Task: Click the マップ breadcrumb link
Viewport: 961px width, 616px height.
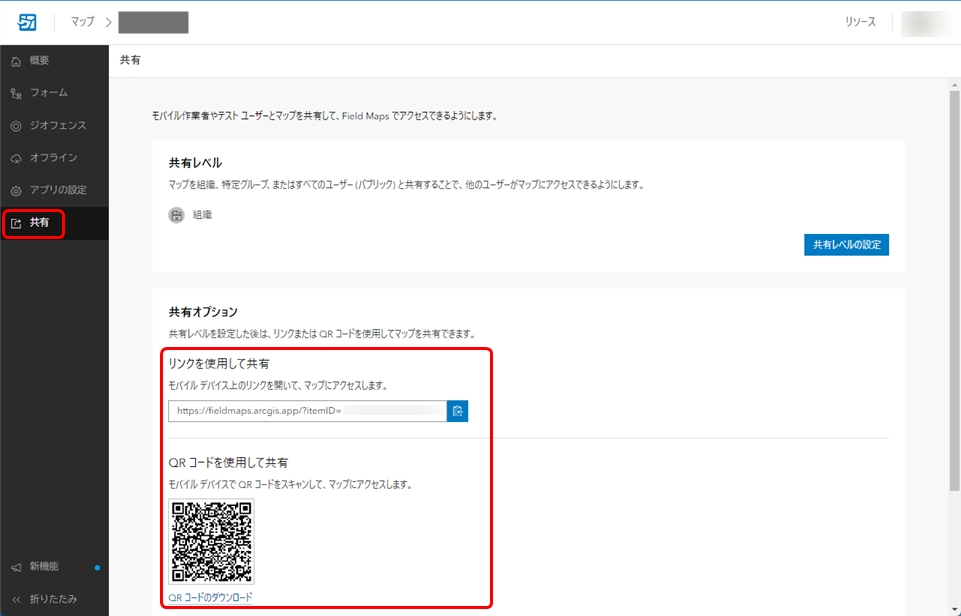Action: pyautogui.click(x=83, y=22)
